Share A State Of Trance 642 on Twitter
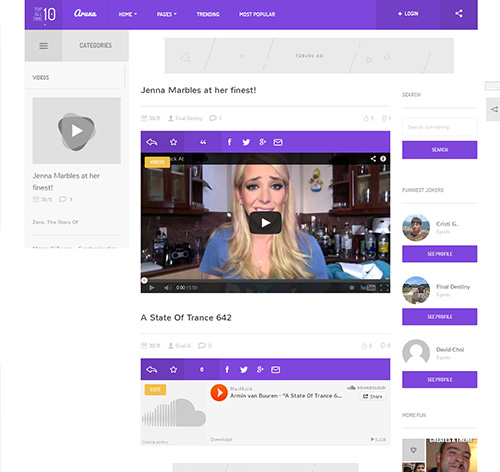Viewport: 500px width, 472px height. click(x=244, y=370)
